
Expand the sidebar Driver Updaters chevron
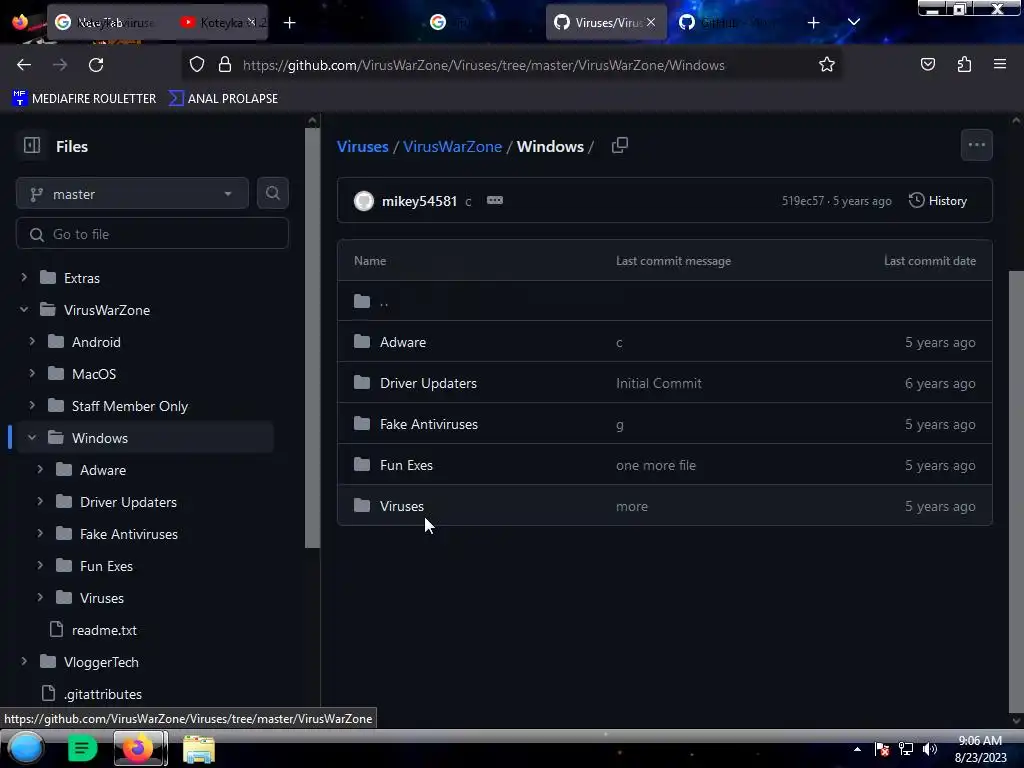(x=40, y=502)
